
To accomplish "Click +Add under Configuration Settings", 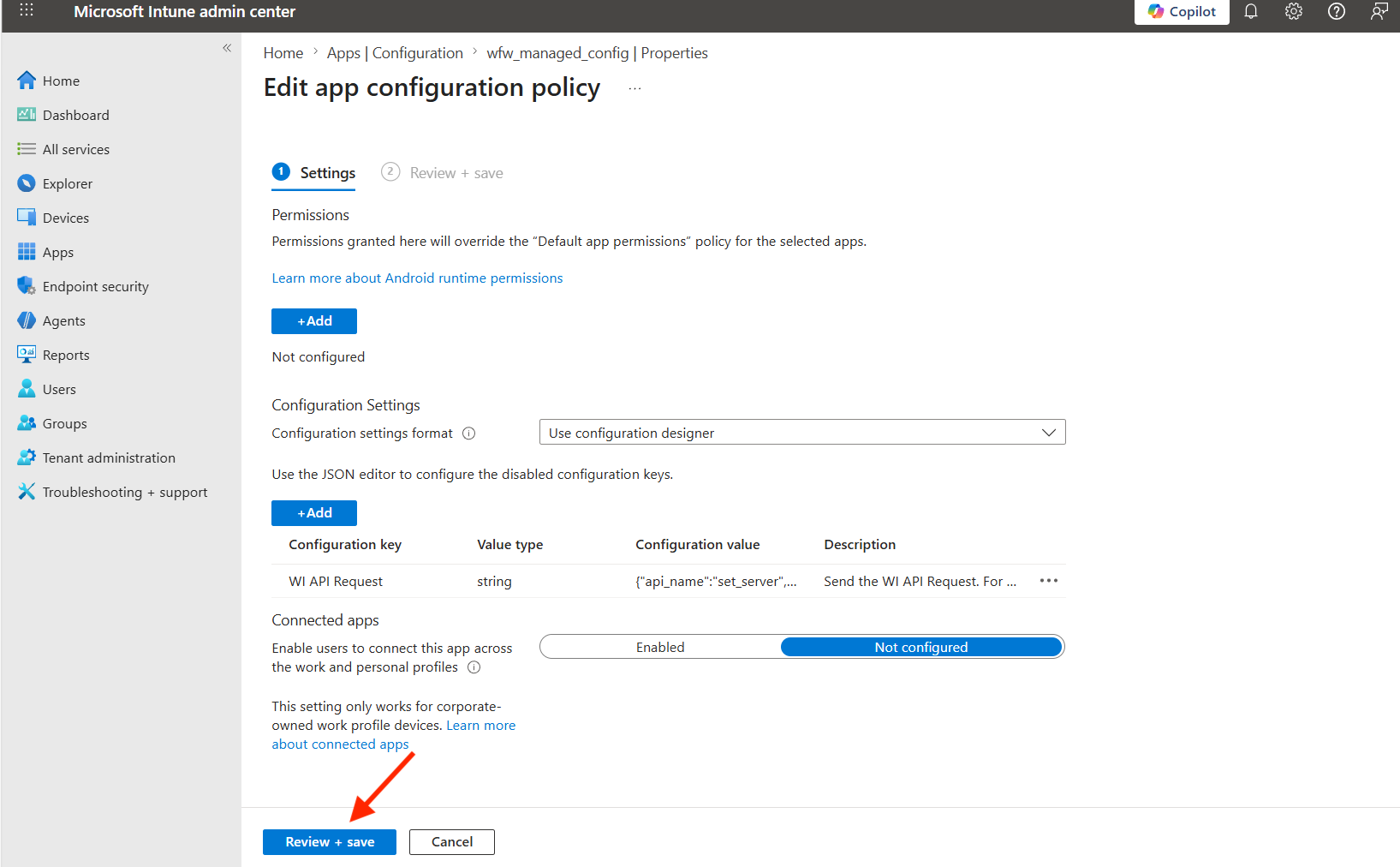I will tap(314, 513).
